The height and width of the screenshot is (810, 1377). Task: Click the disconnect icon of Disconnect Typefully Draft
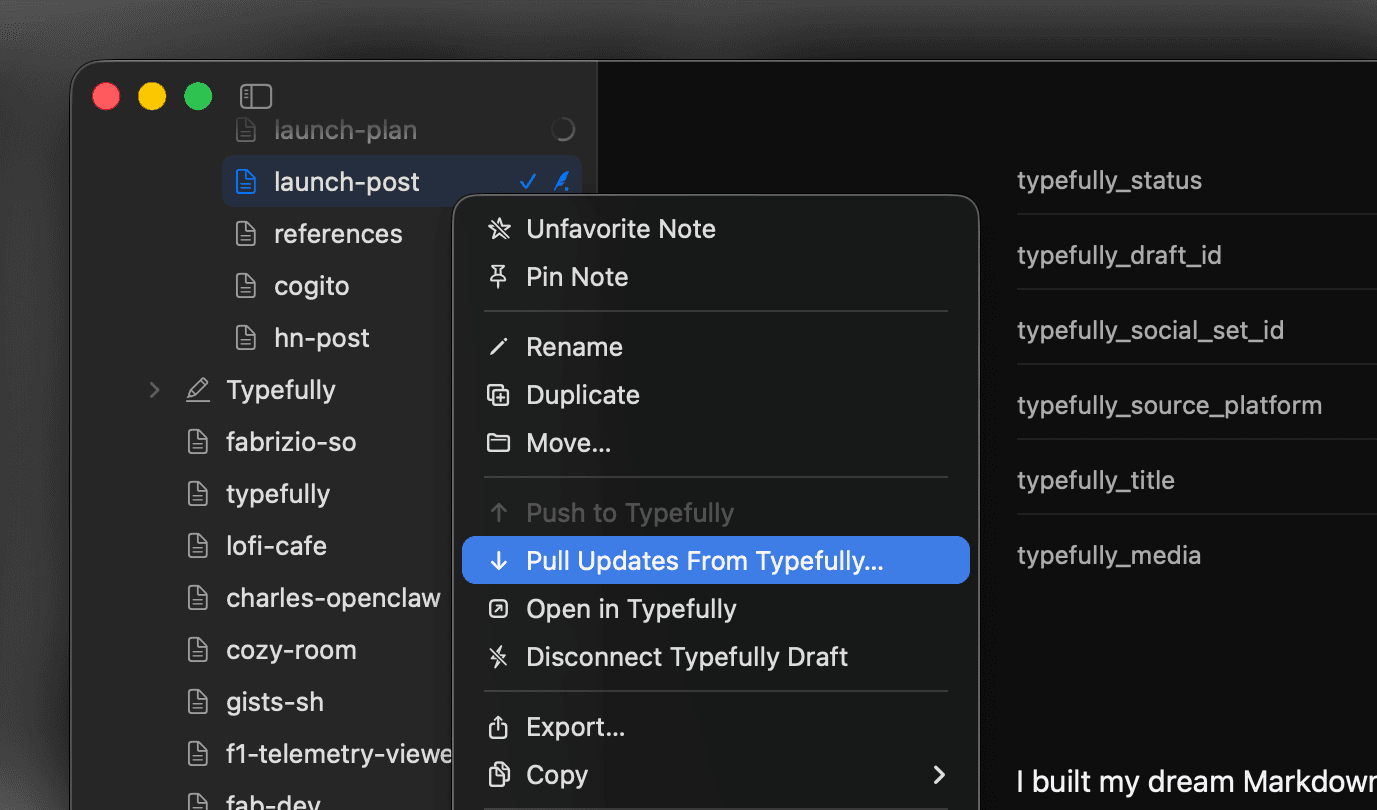(498, 657)
